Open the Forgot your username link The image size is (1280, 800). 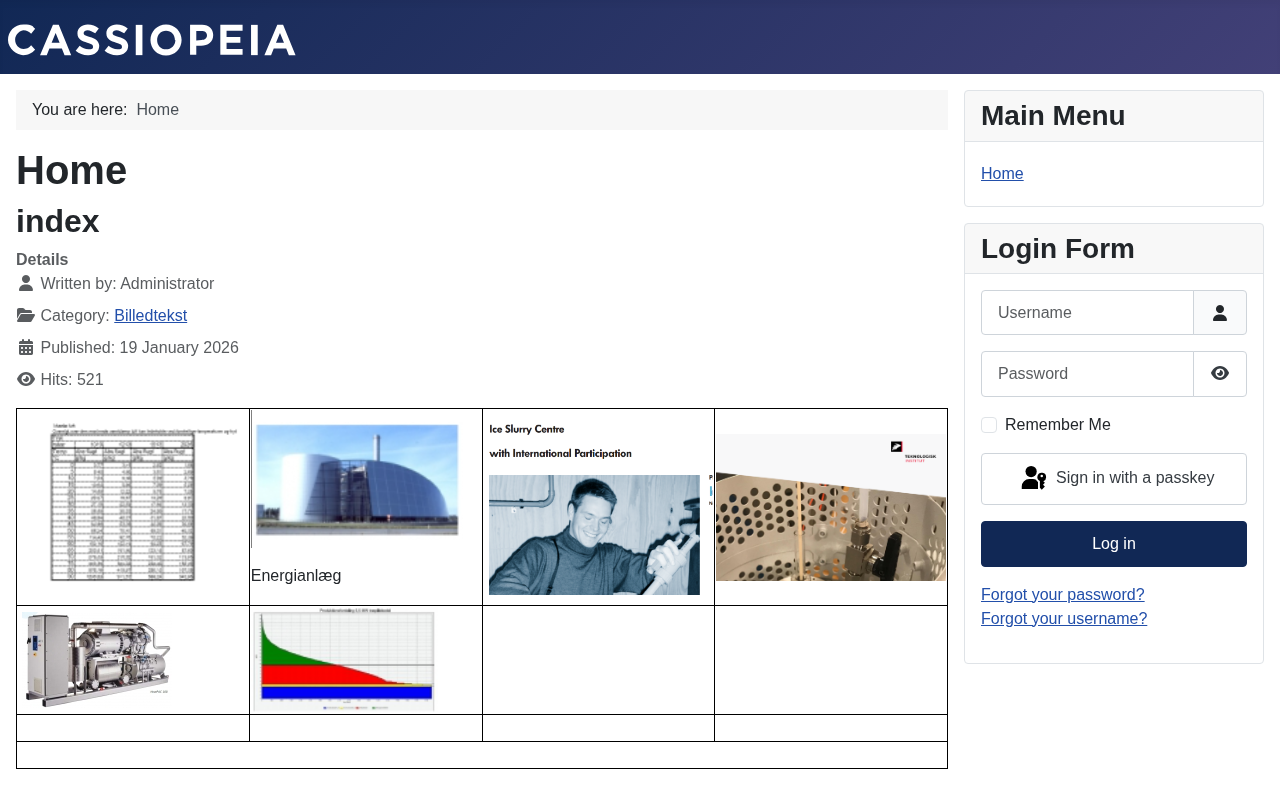(x=1064, y=619)
